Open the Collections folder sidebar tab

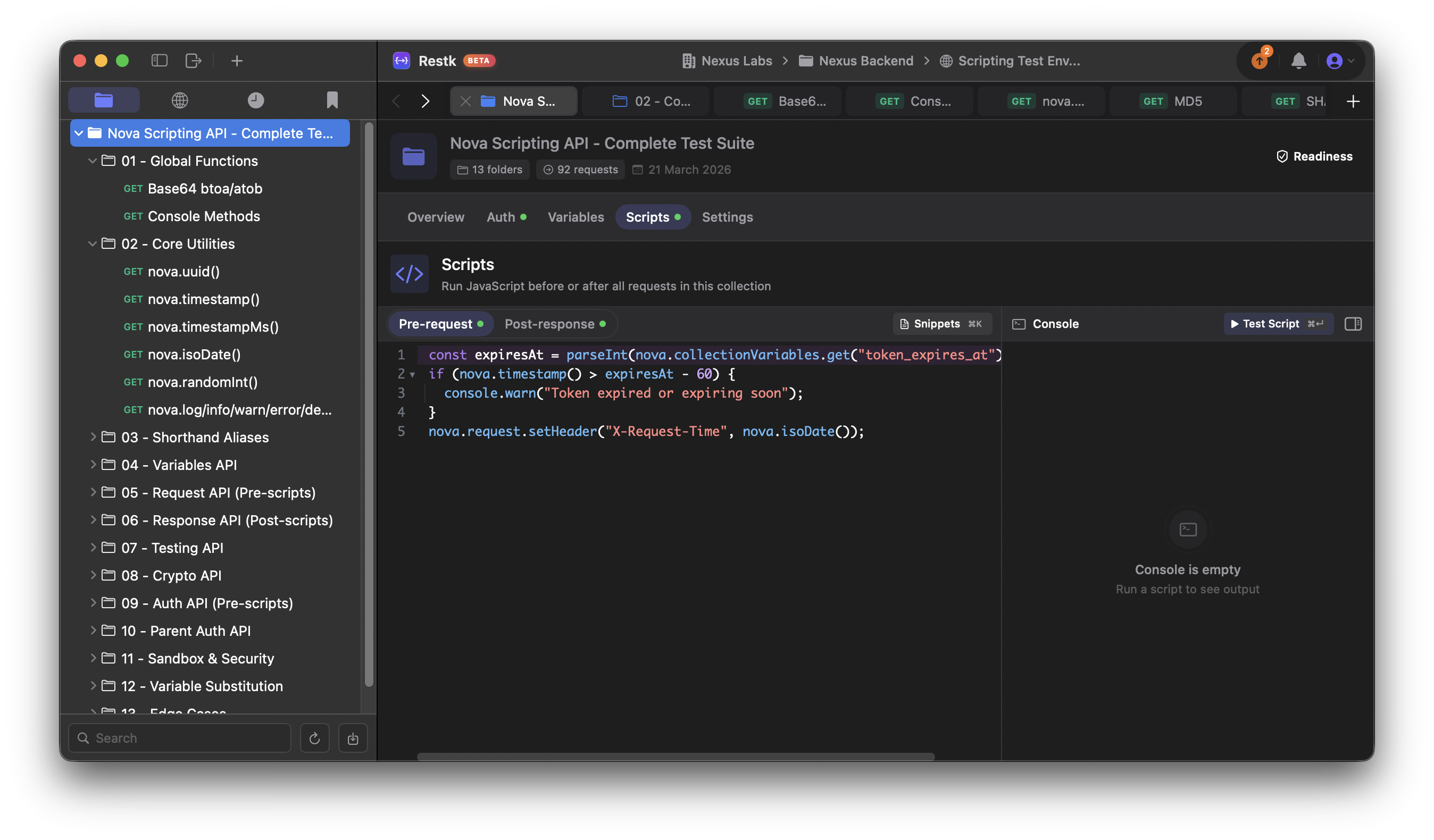point(104,100)
